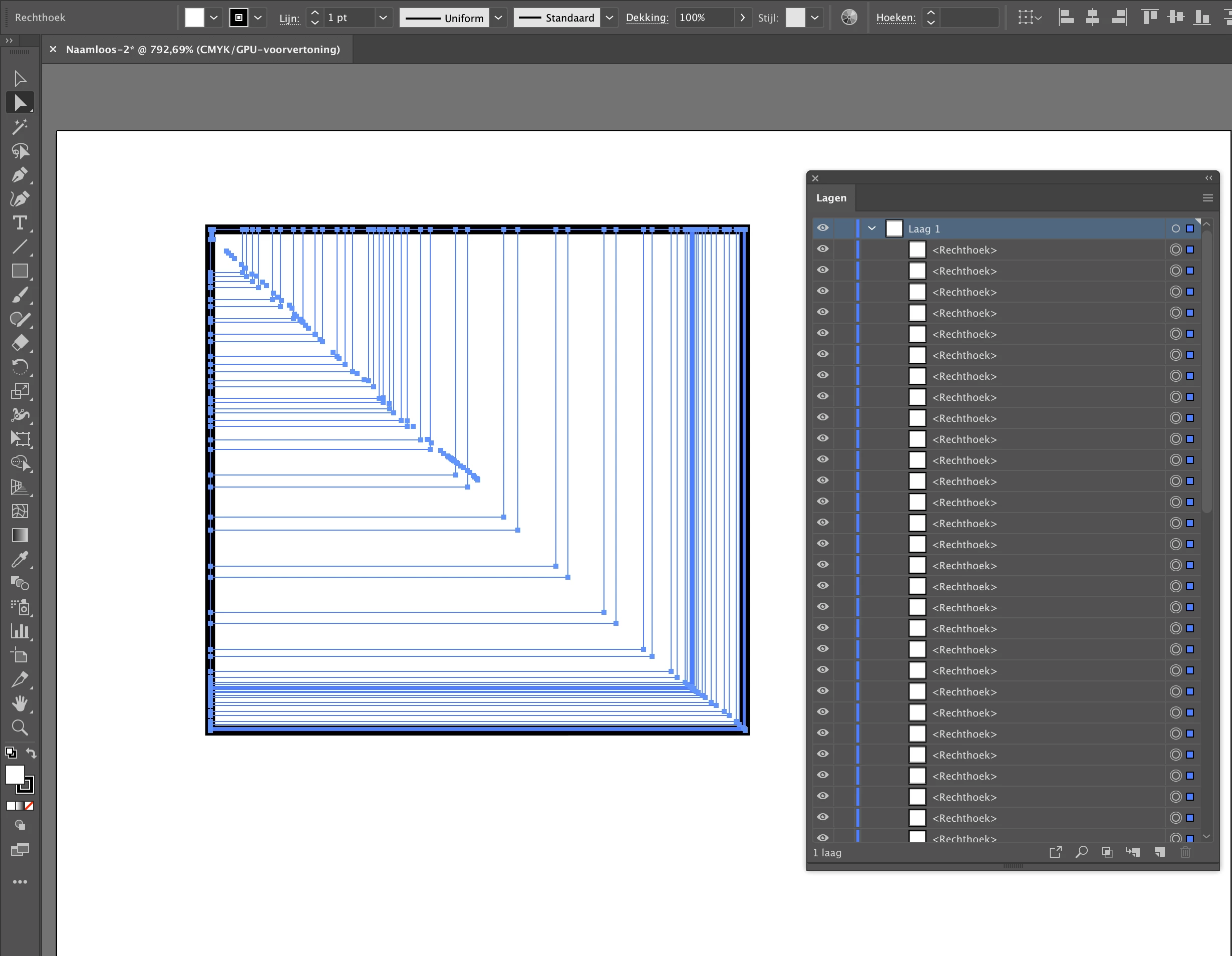Activate the Eyedropper tool
Screen dimensions: 1232x956
19,559
